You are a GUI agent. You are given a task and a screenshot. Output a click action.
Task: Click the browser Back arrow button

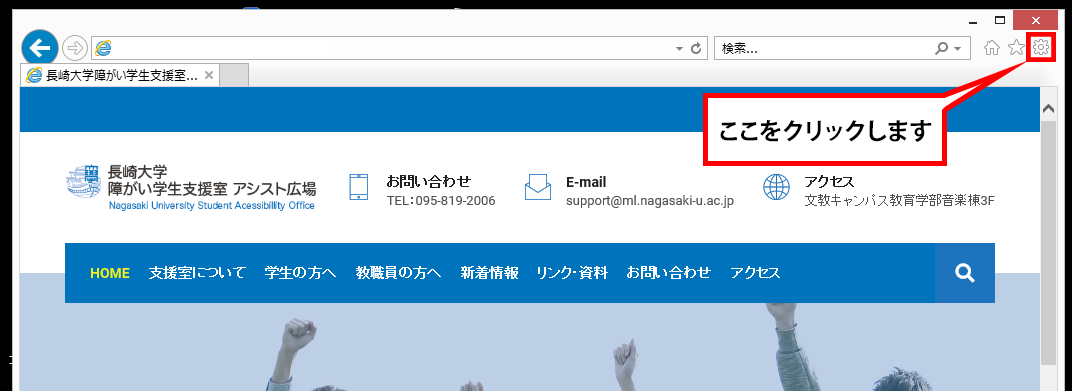[40, 47]
